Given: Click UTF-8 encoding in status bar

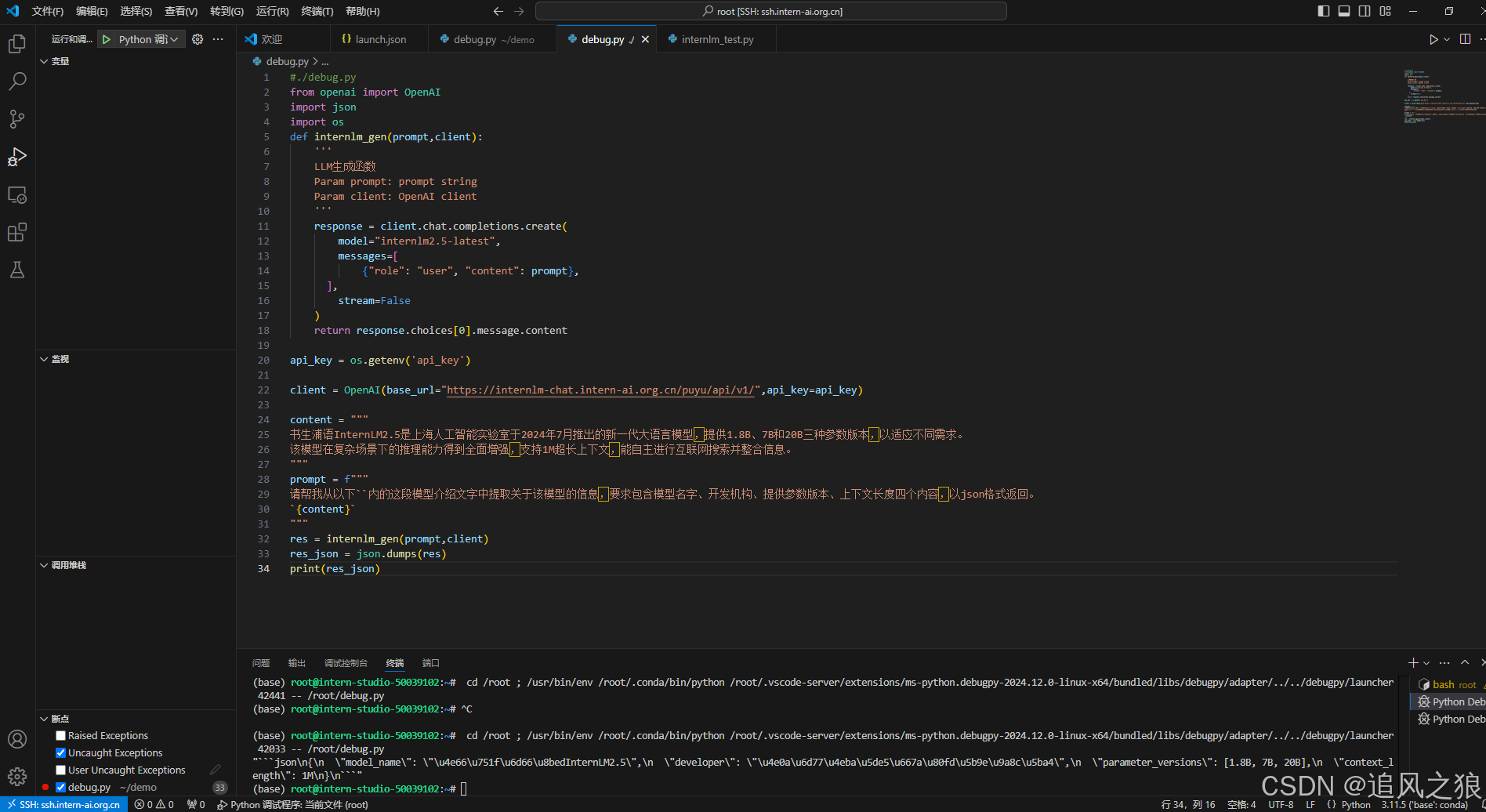Looking at the screenshot, I should pyautogui.click(x=1281, y=804).
